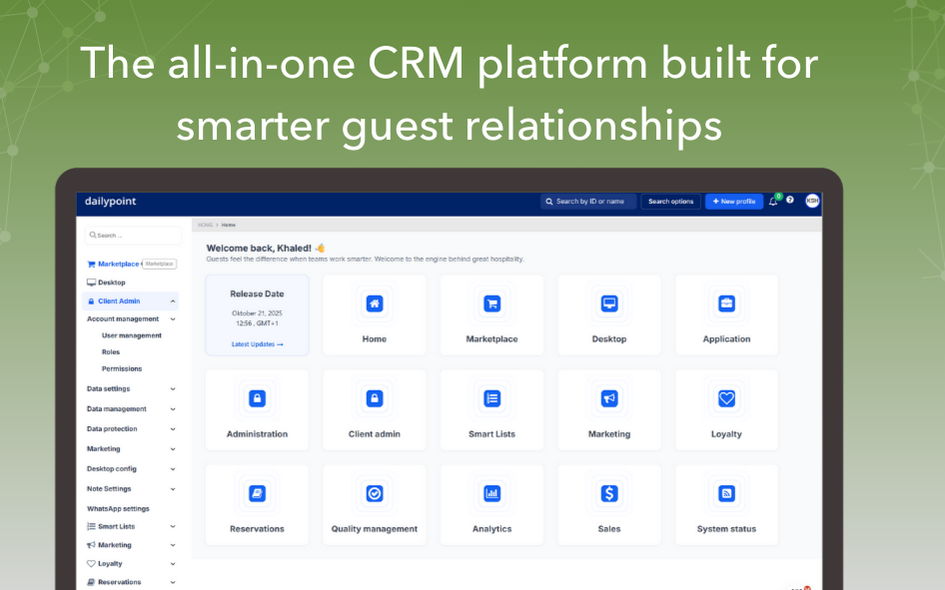This screenshot has width=945, height=590.
Task: Click the Quality management tile label
Action: (374, 529)
